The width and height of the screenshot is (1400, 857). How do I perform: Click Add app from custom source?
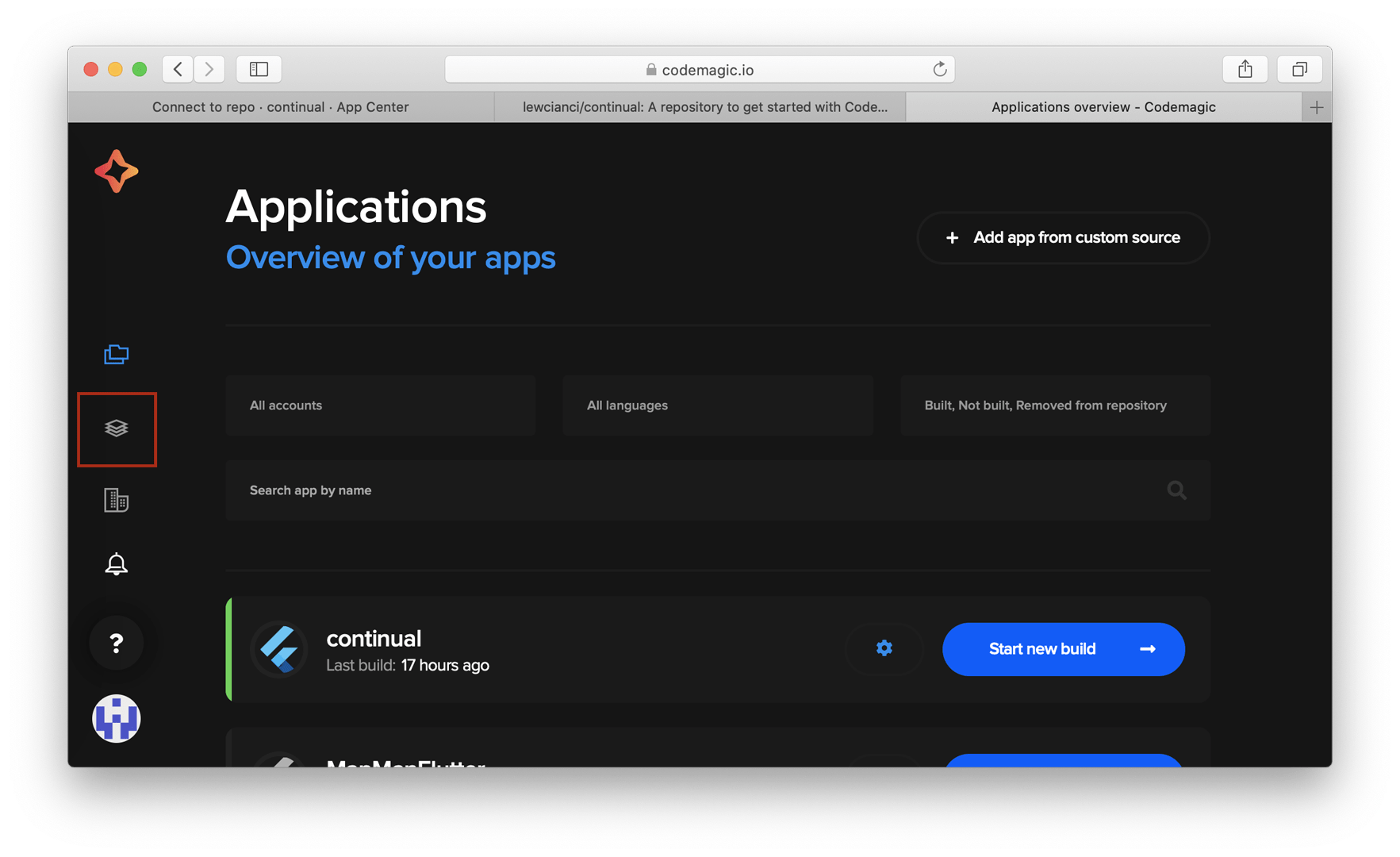click(x=1063, y=237)
